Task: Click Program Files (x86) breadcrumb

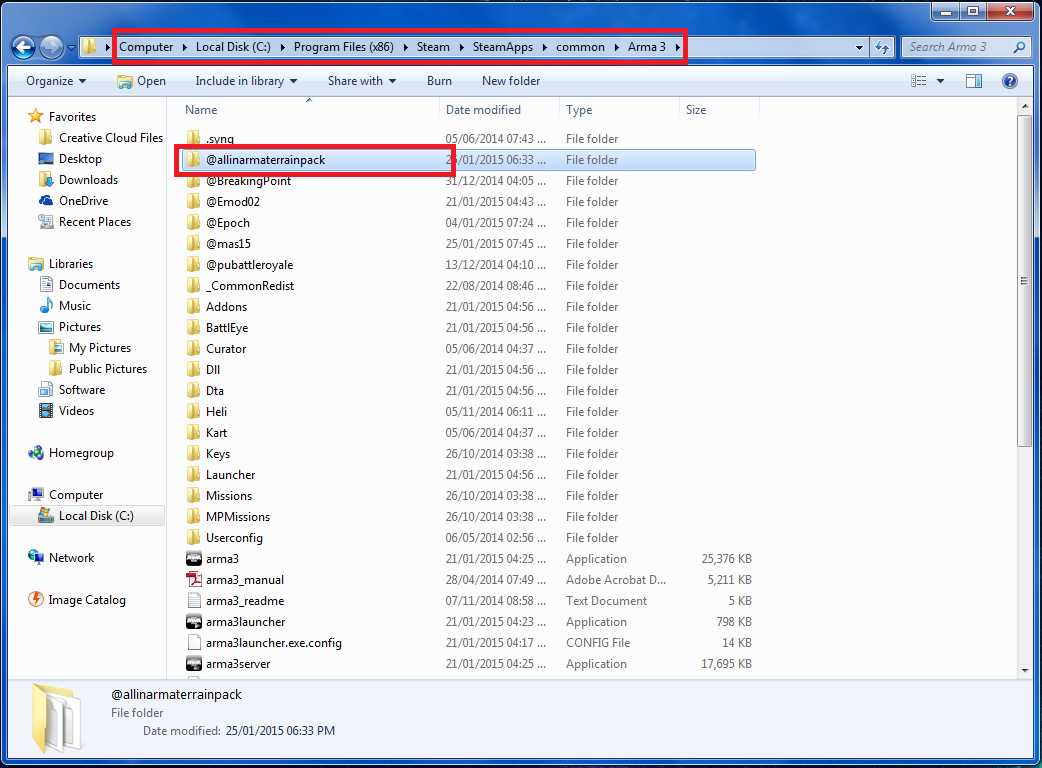Action: [344, 47]
